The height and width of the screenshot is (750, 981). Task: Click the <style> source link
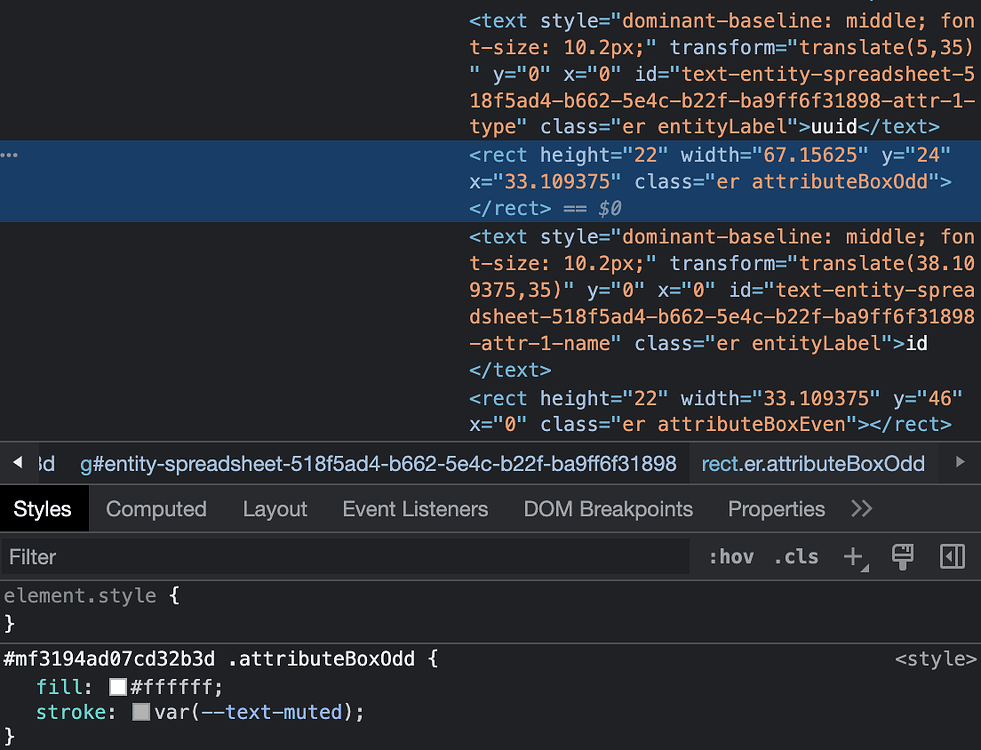935,658
